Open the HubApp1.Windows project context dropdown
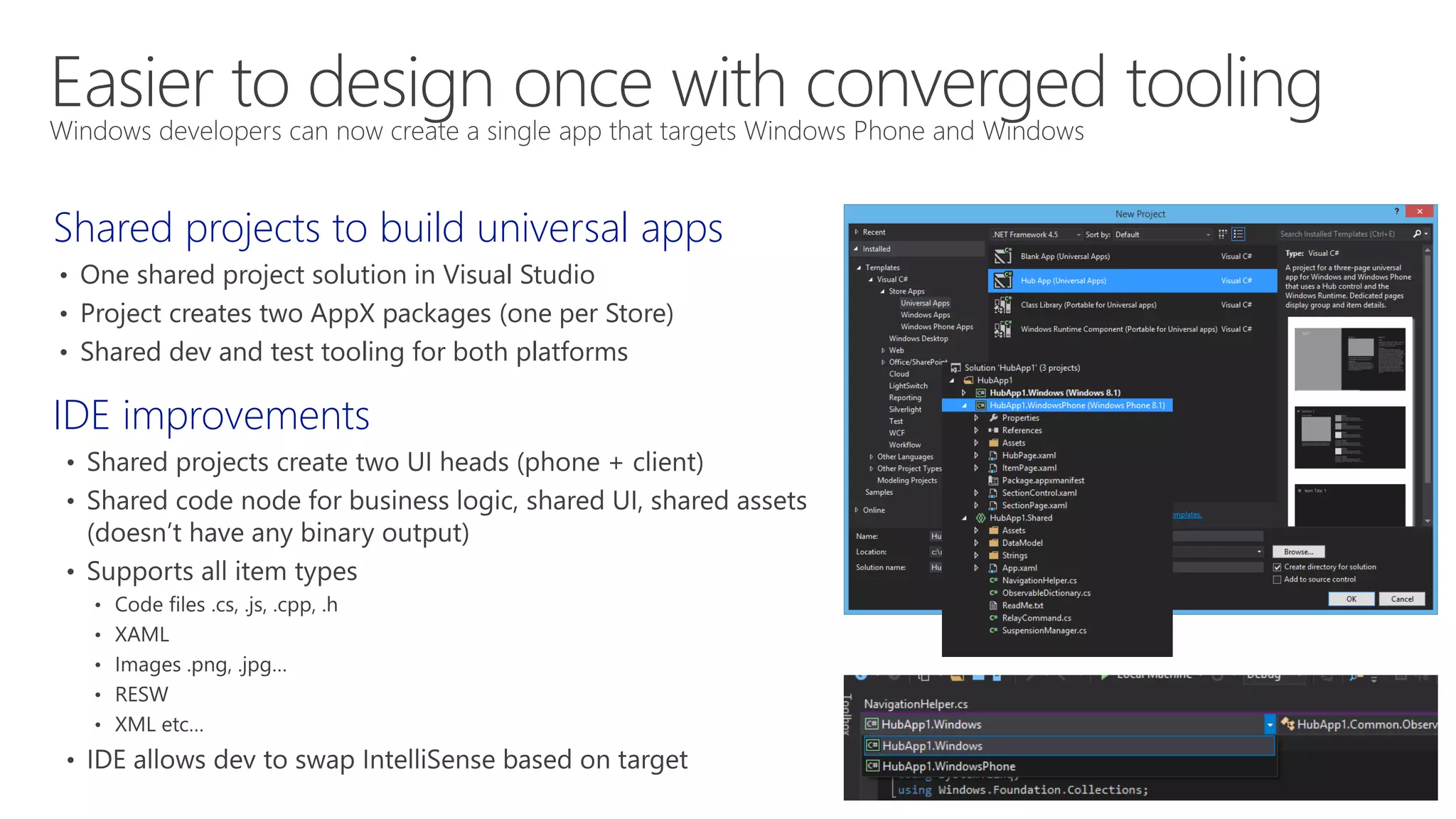The width and height of the screenshot is (1456, 819). pyautogui.click(x=1270, y=724)
